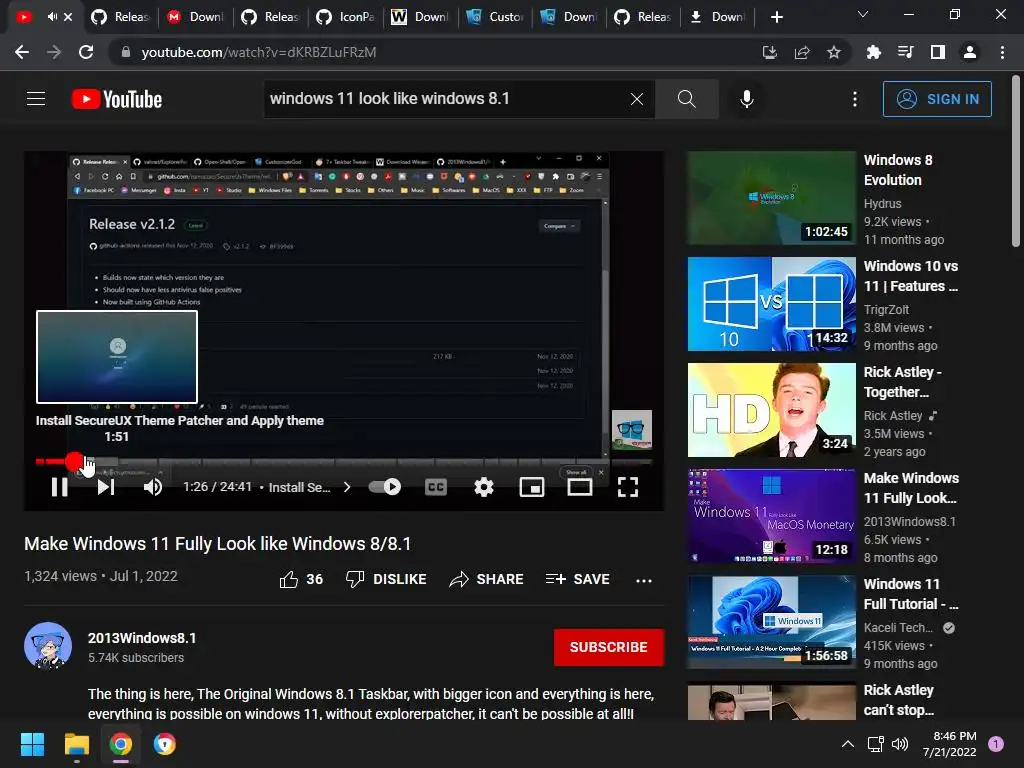
Task: Toggle Chrome side panel
Action: [938, 52]
